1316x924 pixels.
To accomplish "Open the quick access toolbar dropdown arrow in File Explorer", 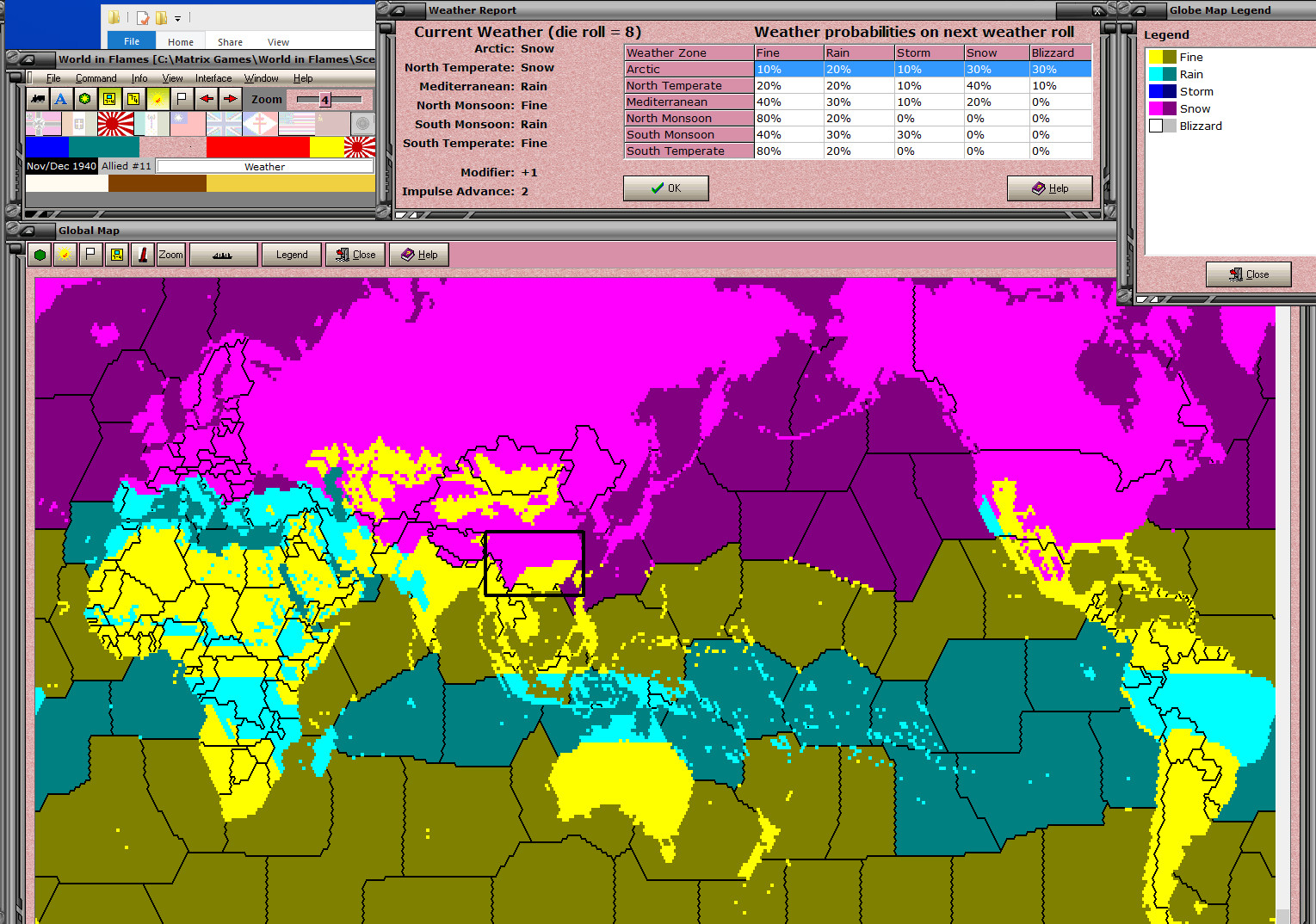I will pyautogui.click(x=178, y=17).
